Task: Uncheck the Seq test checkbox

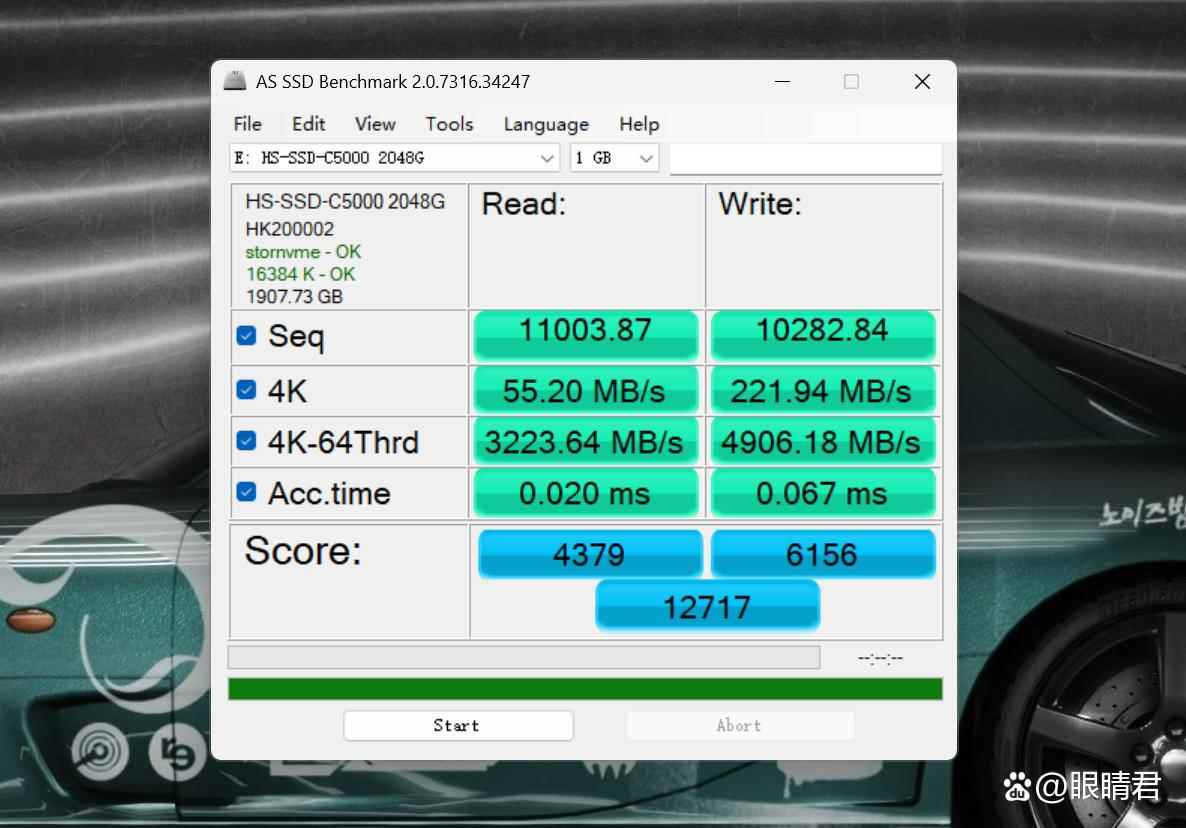Action: [x=246, y=335]
